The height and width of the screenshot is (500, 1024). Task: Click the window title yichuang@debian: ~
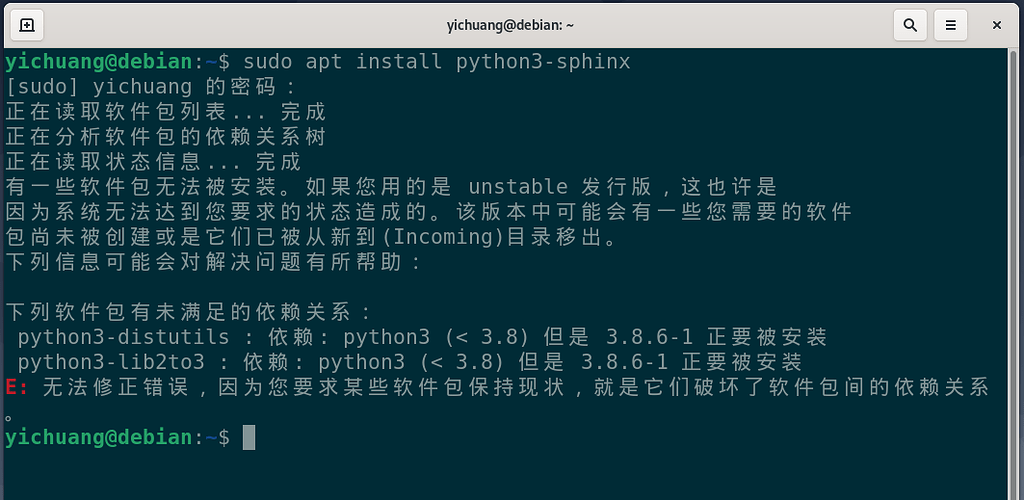click(512, 25)
